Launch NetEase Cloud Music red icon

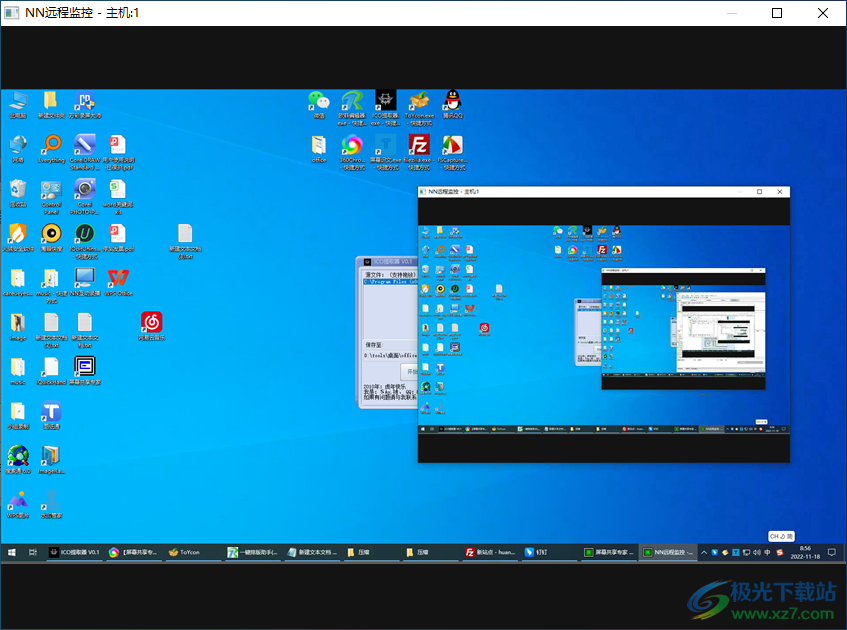(151, 323)
